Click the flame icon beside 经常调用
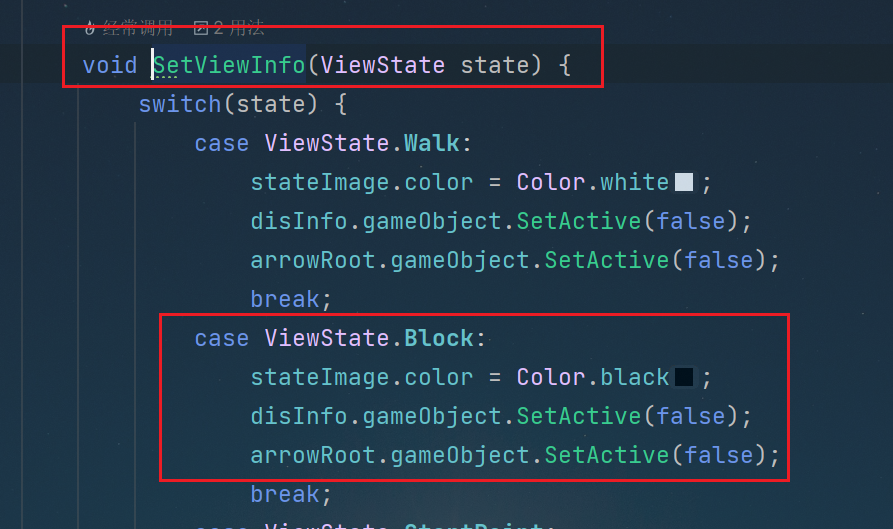 click(90, 27)
